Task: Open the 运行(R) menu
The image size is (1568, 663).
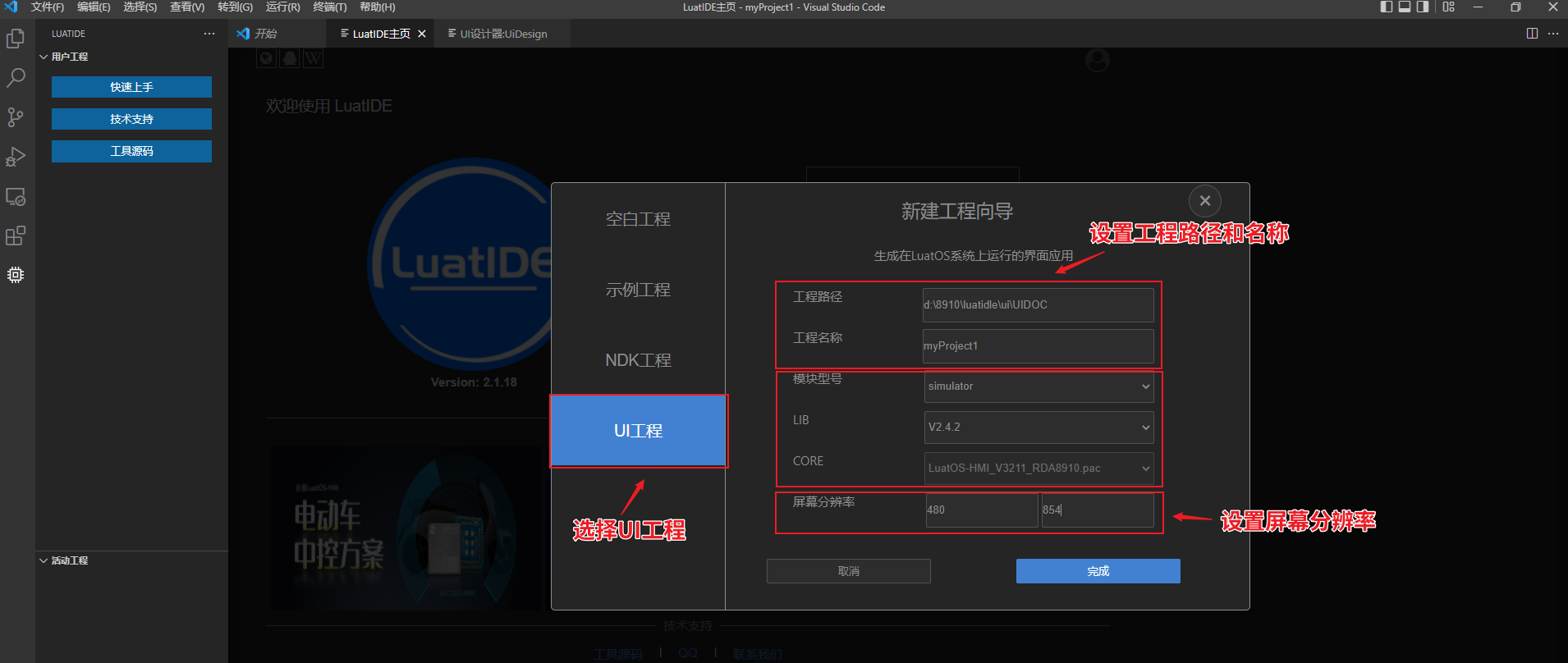Action: click(x=282, y=7)
